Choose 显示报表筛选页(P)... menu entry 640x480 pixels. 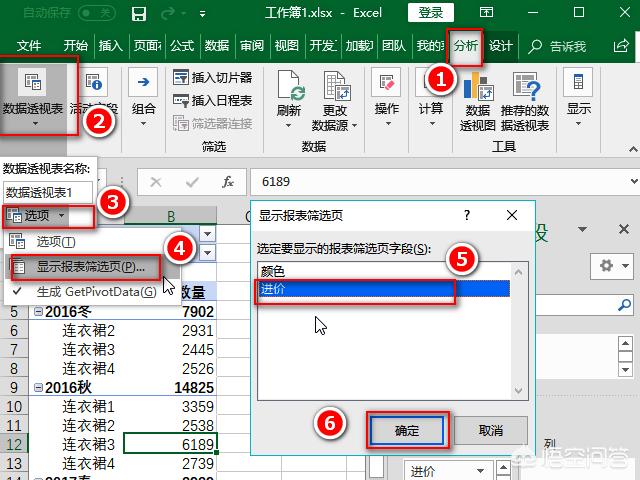click(x=91, y=267)
